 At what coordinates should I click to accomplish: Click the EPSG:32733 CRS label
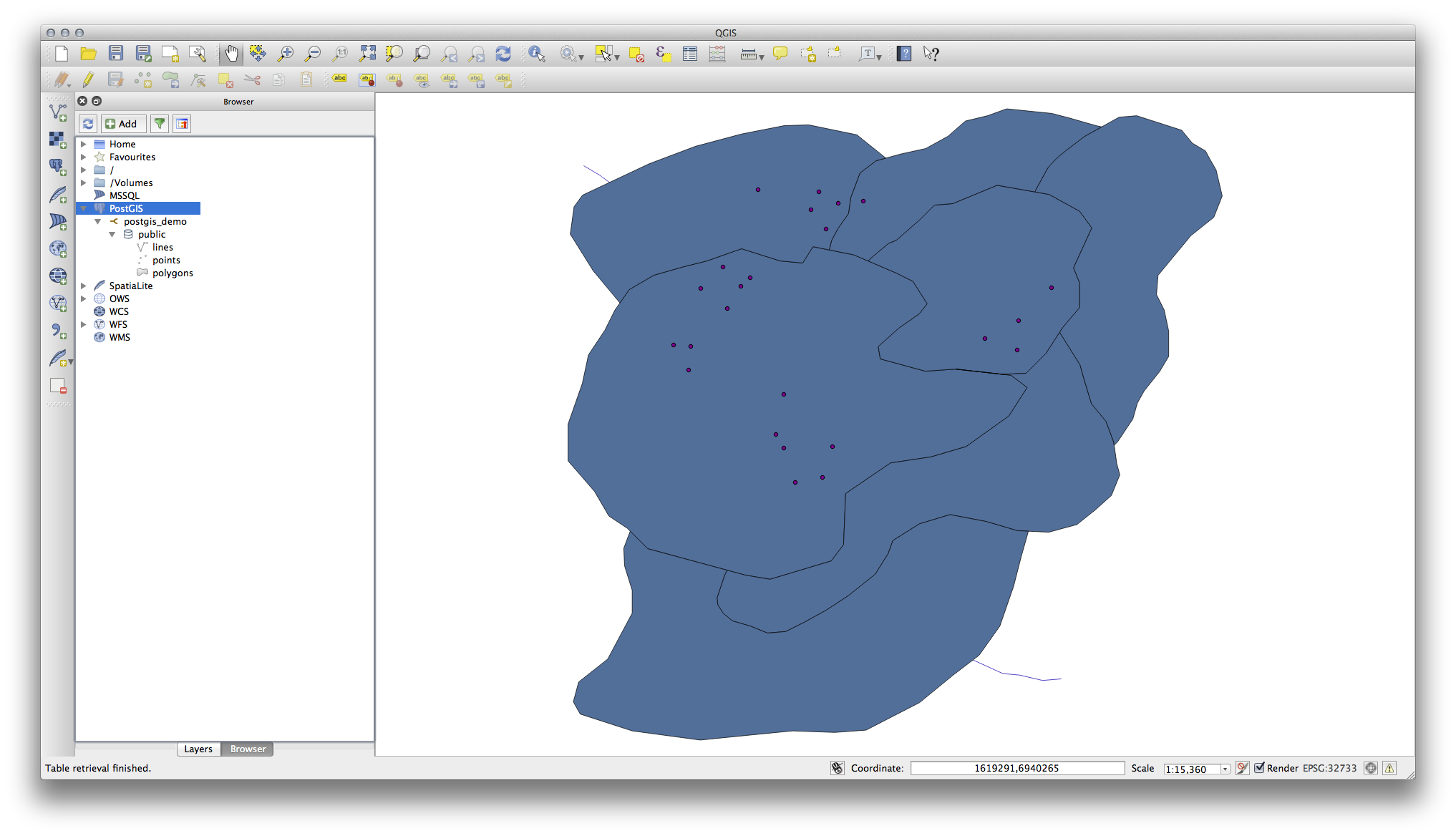pyautogui.click(x=1329, y=768)
